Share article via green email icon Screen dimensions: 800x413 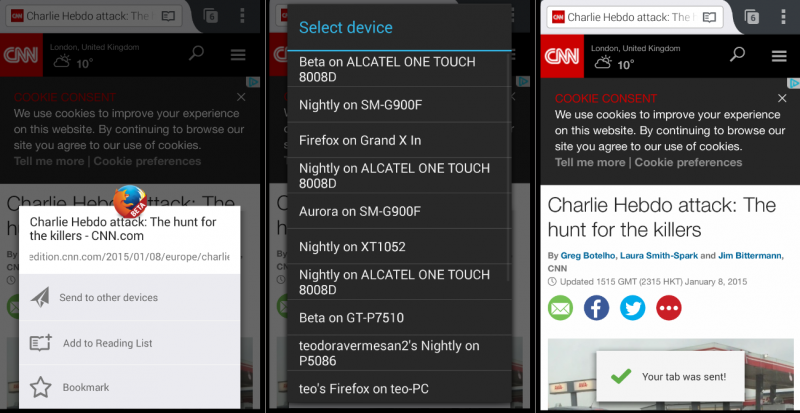coord(560,308)
